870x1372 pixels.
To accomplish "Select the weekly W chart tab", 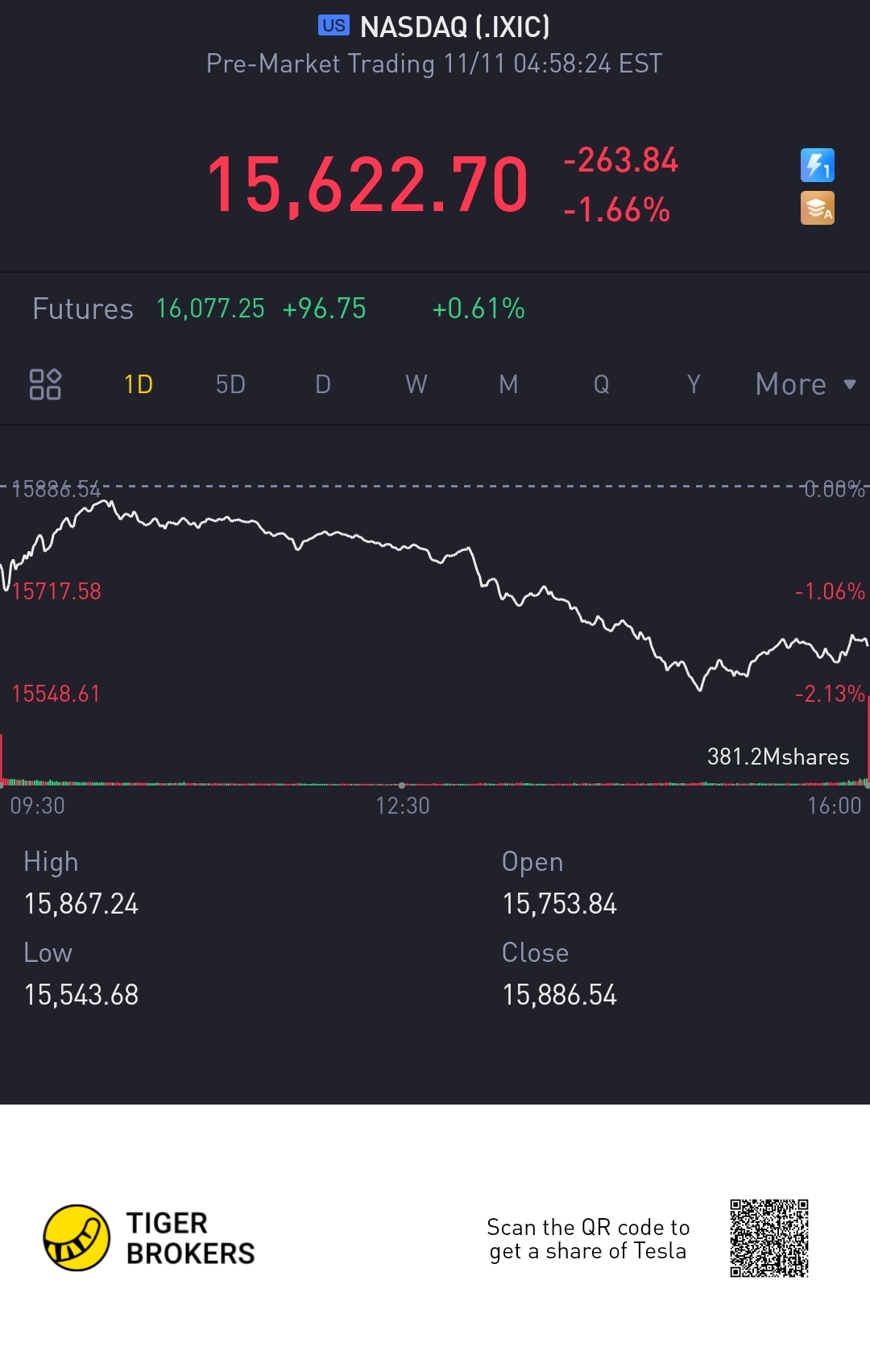I will pos(416,384).
